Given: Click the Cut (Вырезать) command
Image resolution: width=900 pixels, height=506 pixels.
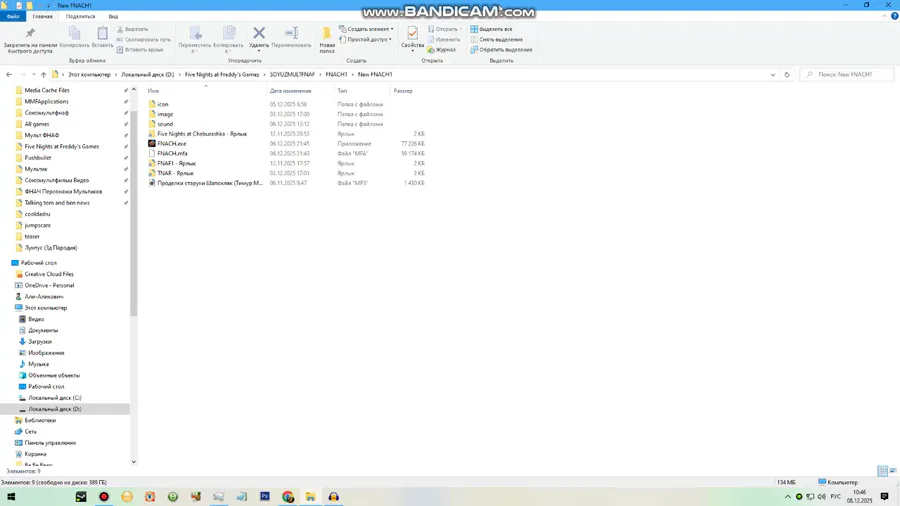Looking at the screenshot, I should coord(132,29).
